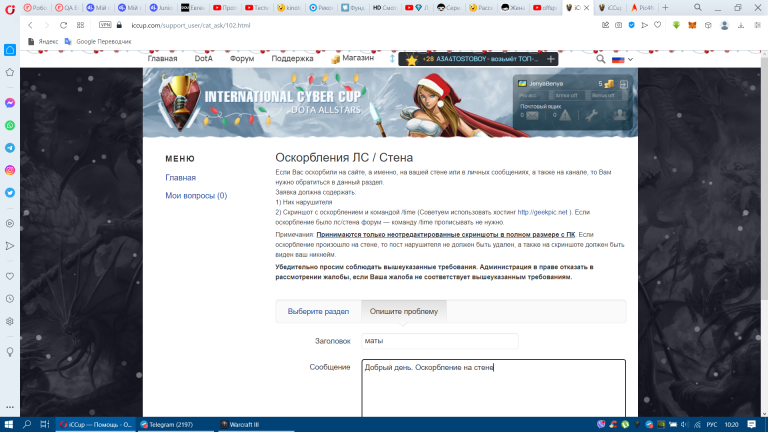The height and width of the screenshot is (432, 768).
Task: Open the speed dial grid icon
Action: click(80, 25)
